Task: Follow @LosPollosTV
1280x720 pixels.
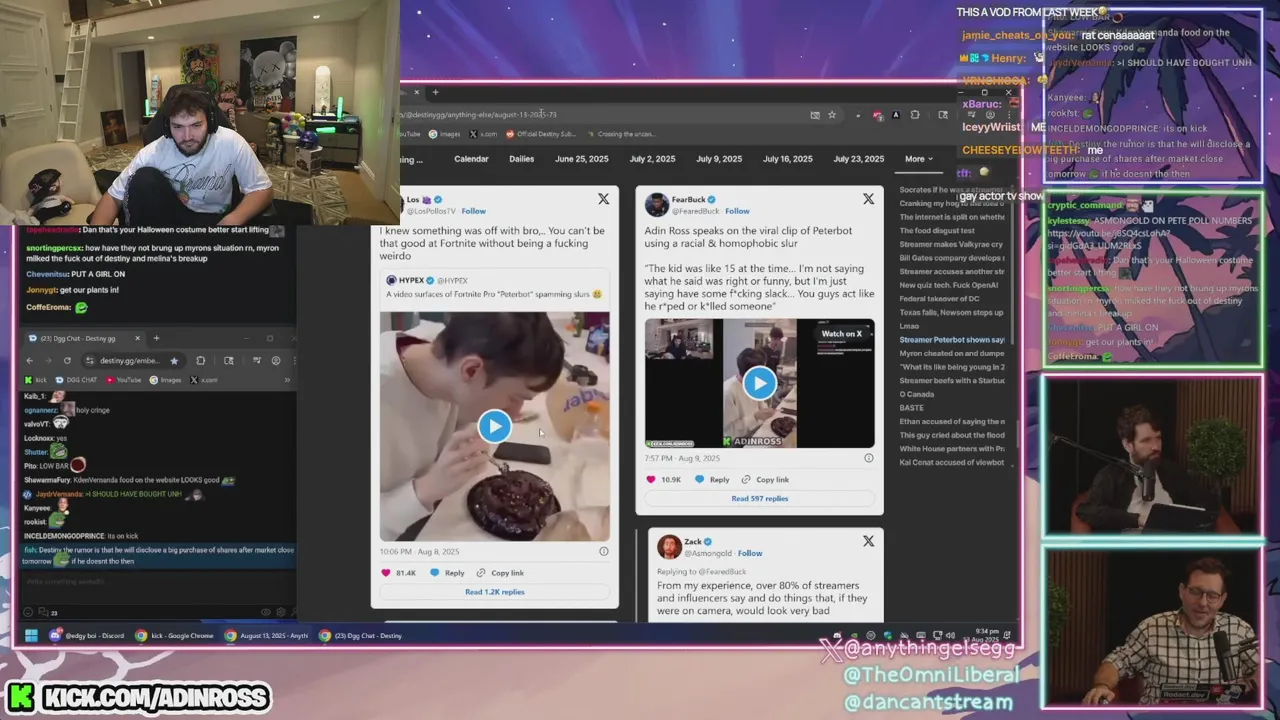Action: pos(474,211)
